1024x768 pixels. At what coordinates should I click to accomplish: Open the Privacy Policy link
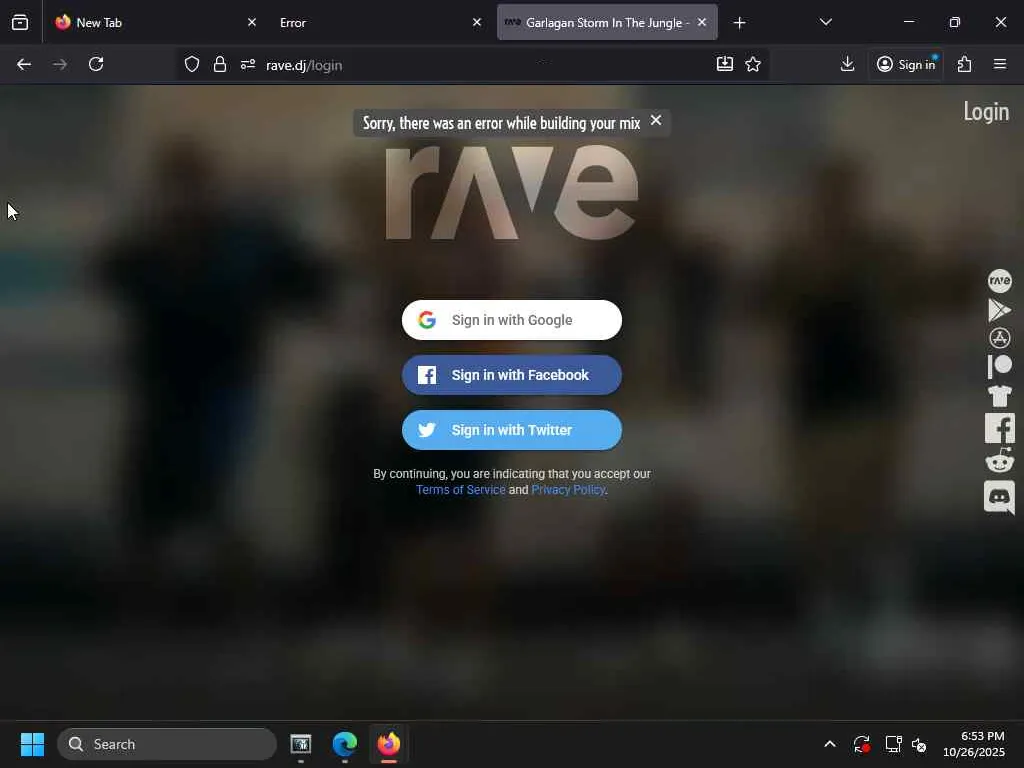pos(568,490)
